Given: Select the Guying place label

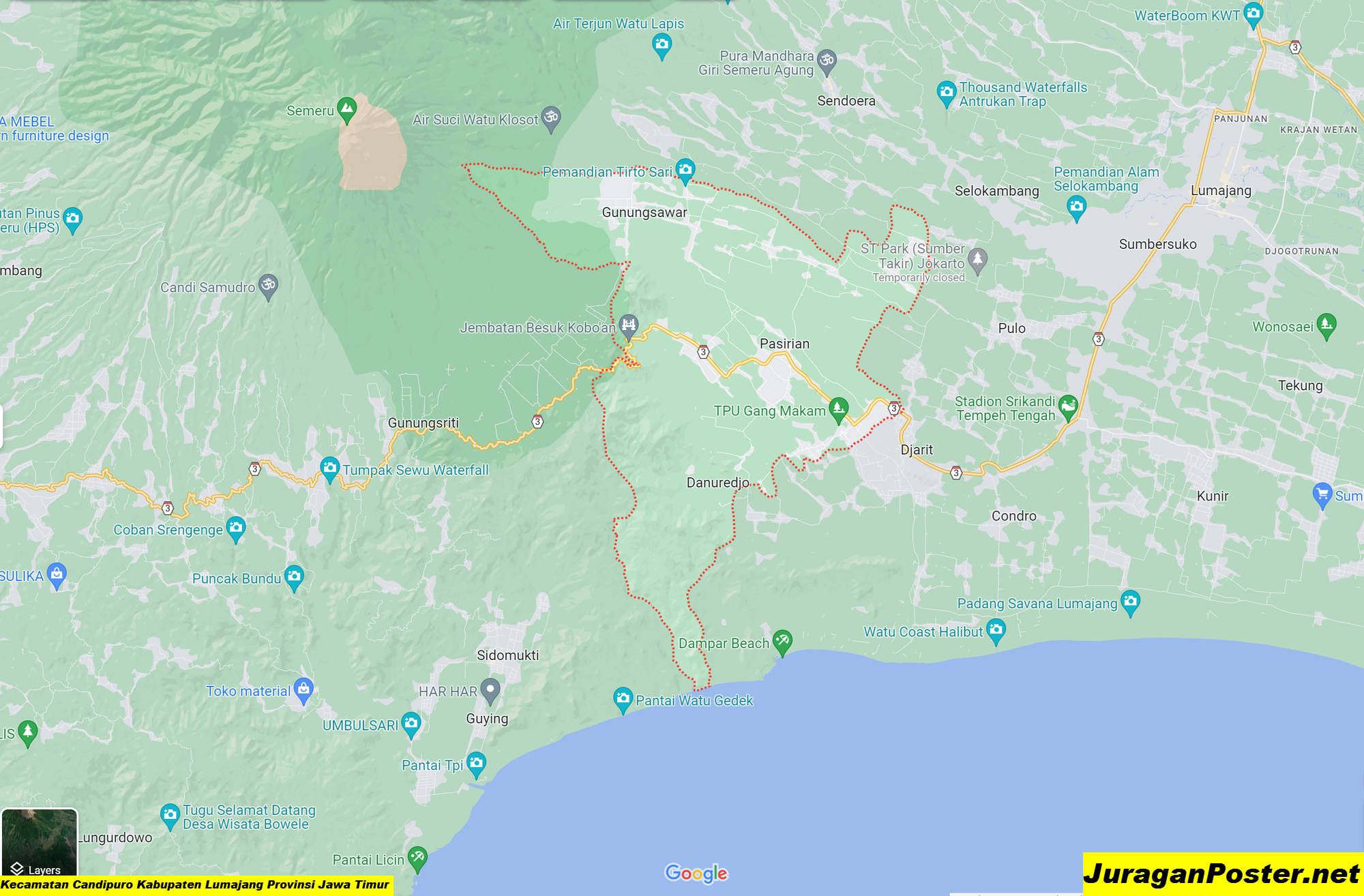Looking at the screenshot, I should [x=487, y=719].
